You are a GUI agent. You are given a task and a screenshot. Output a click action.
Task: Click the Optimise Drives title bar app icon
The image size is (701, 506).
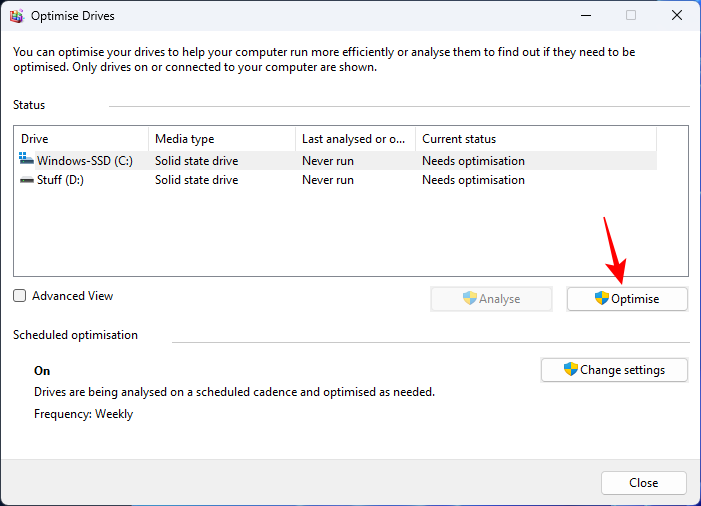pos(17,16)
